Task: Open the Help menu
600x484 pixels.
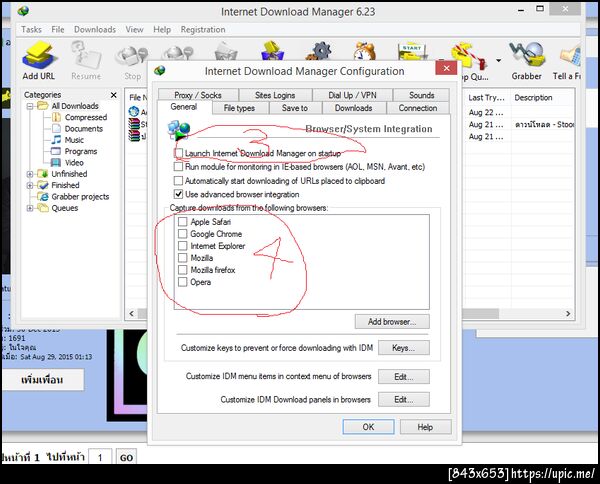Action: point(162,29)
